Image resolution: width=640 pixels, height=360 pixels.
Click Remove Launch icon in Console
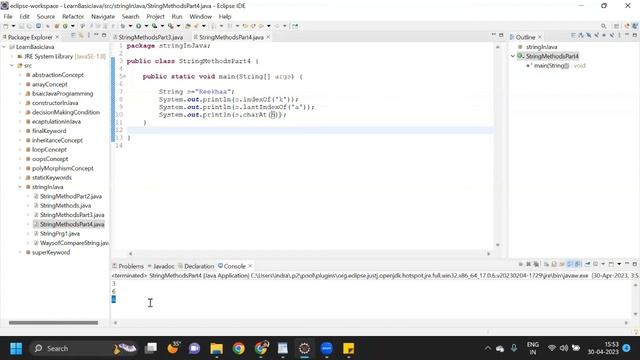(528, 264)
